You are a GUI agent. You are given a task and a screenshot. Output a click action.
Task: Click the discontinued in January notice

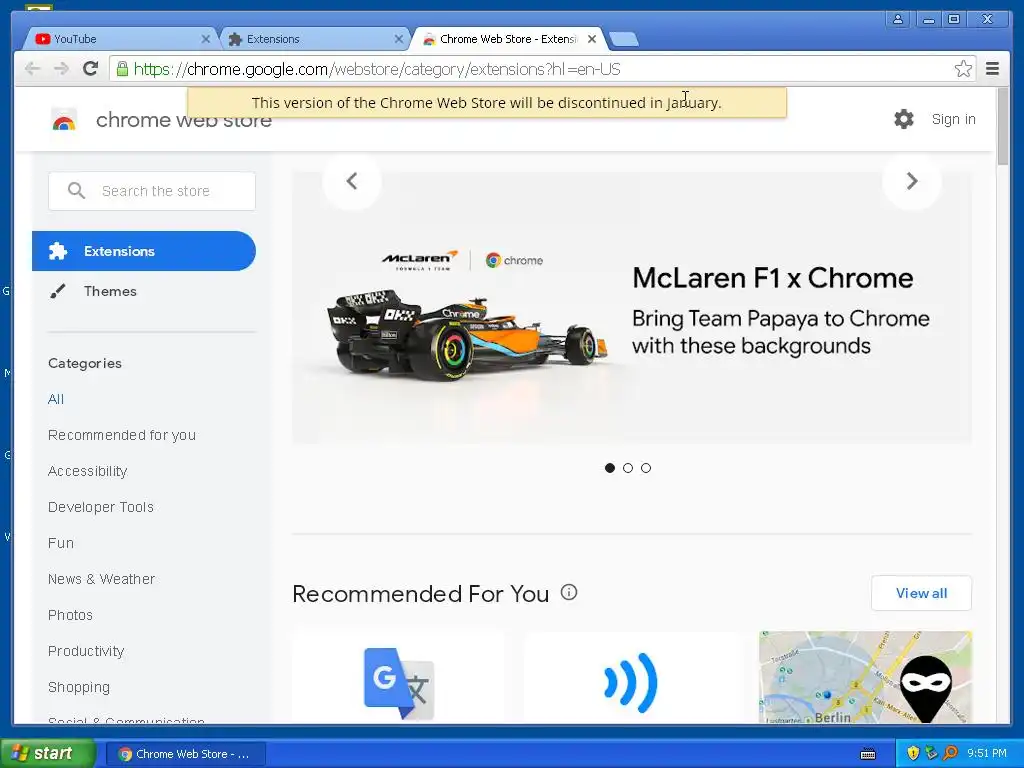(487, 103)
